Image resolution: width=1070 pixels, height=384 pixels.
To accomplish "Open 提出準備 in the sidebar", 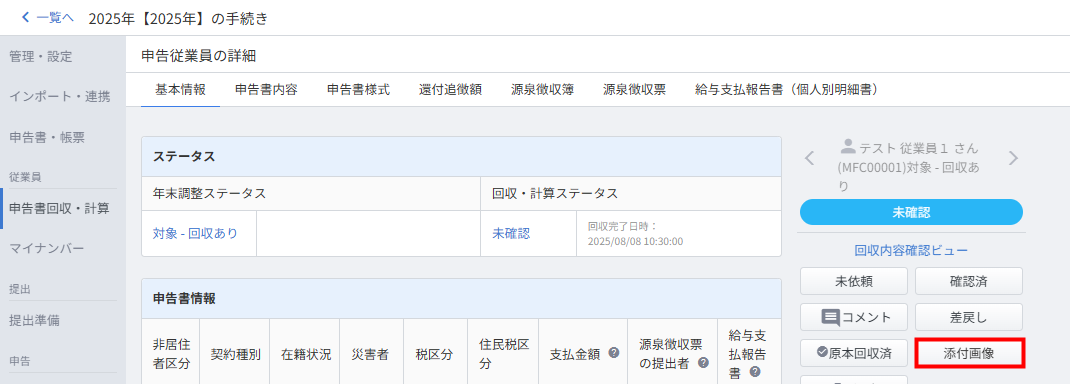I will (x=35, y=320).
